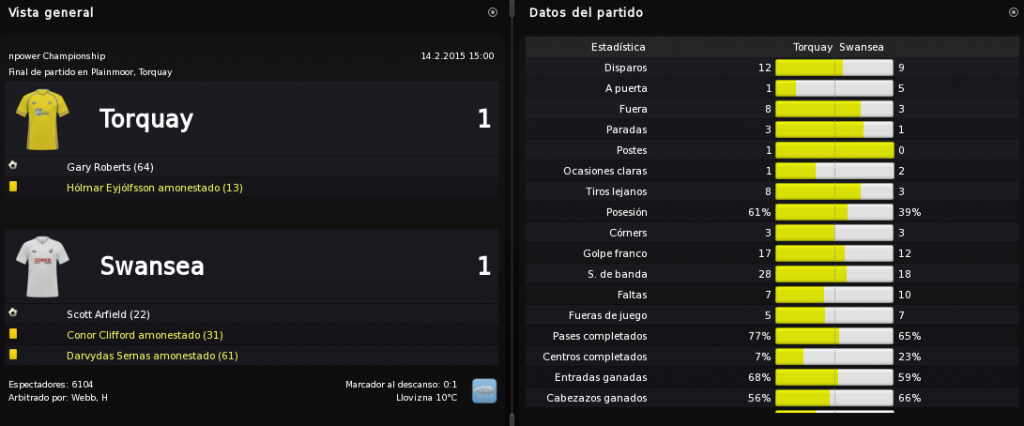Click the Swansea white kit icon
The width and height of the screenshot is (1024, 426).
42,267
